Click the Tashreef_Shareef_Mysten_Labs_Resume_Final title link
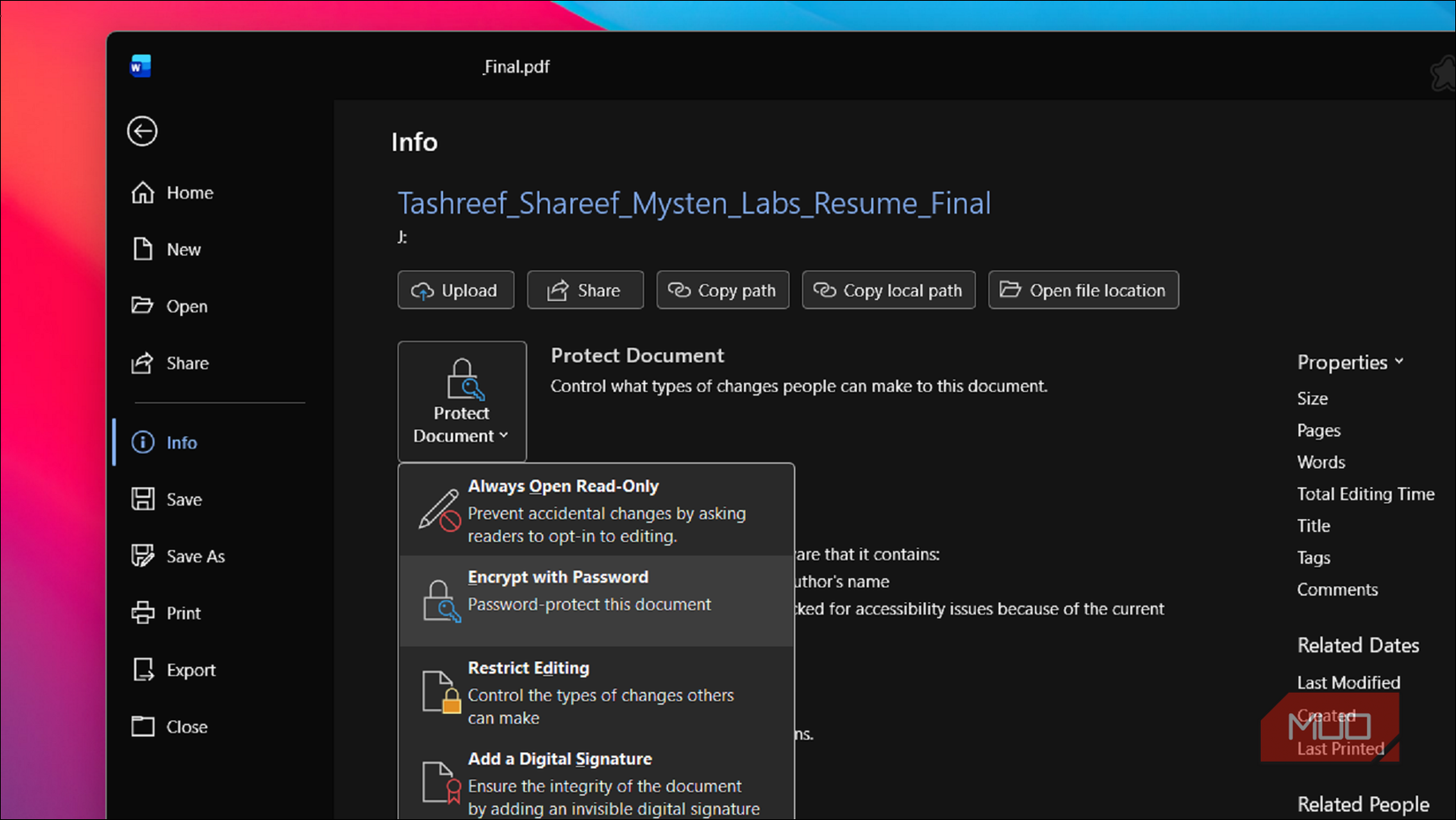Screen dimensions: 1456x820 pos(694,203)
